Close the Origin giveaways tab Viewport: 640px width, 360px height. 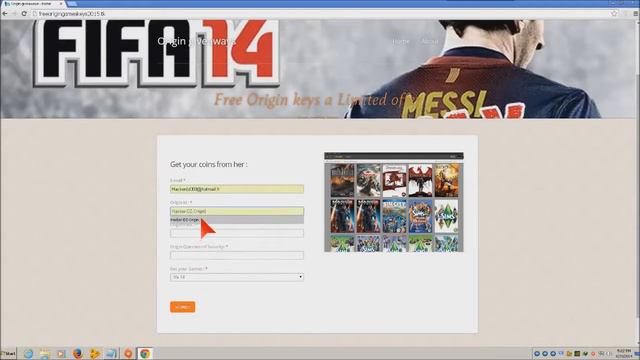point(61,4)
